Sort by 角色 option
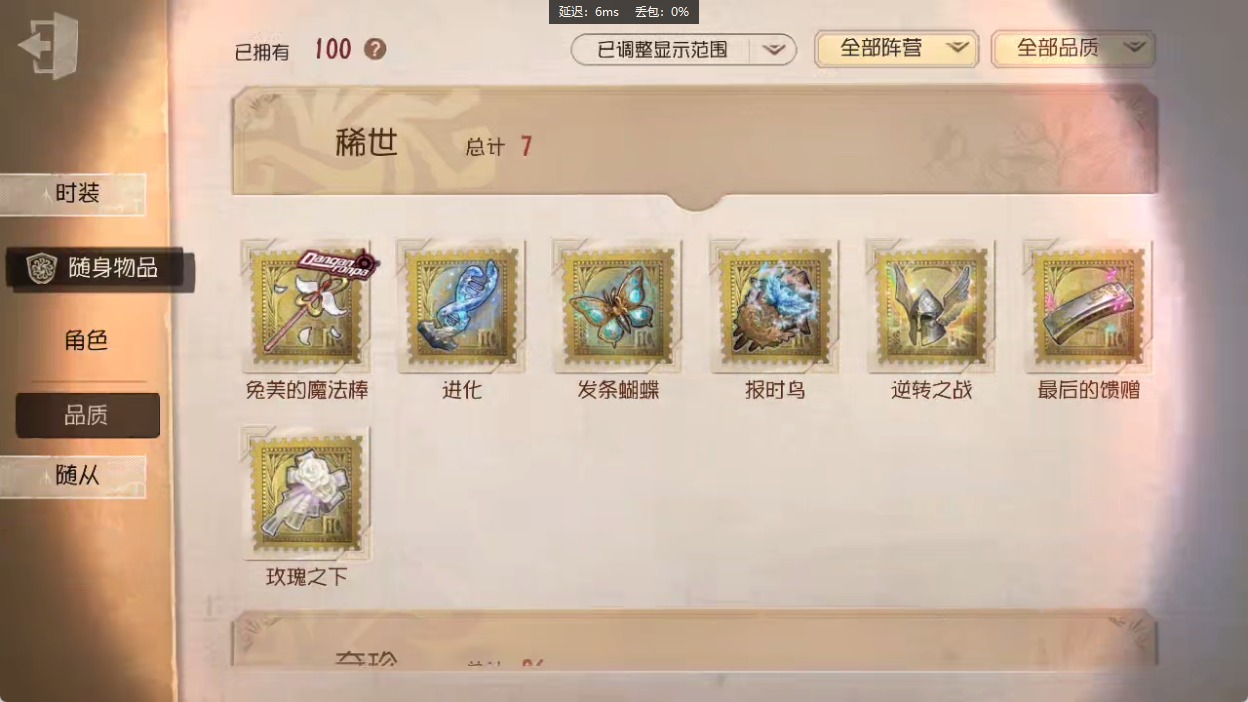1248x702 pixels. click(87, 341)
